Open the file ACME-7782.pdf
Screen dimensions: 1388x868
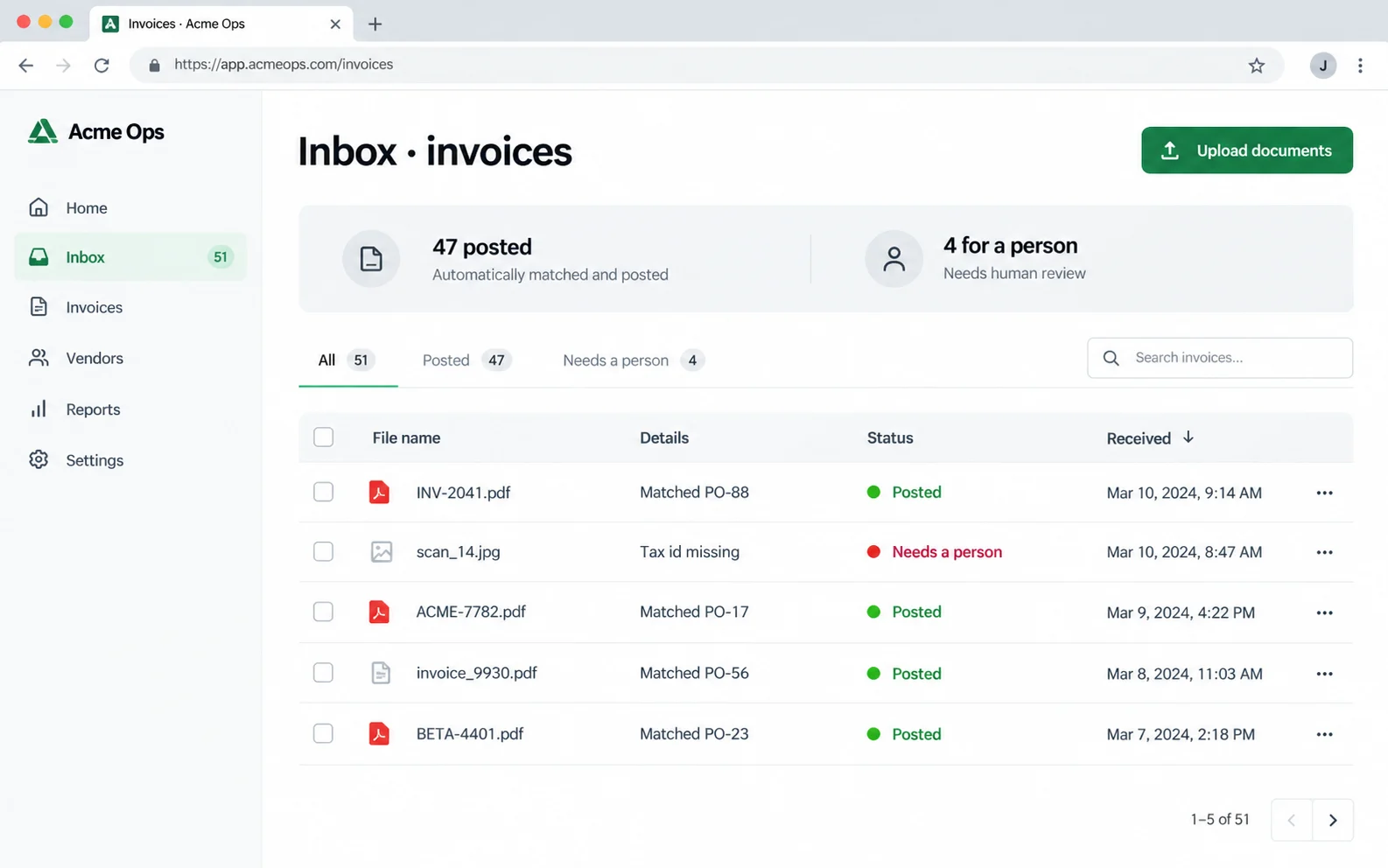tap(471, 612)
